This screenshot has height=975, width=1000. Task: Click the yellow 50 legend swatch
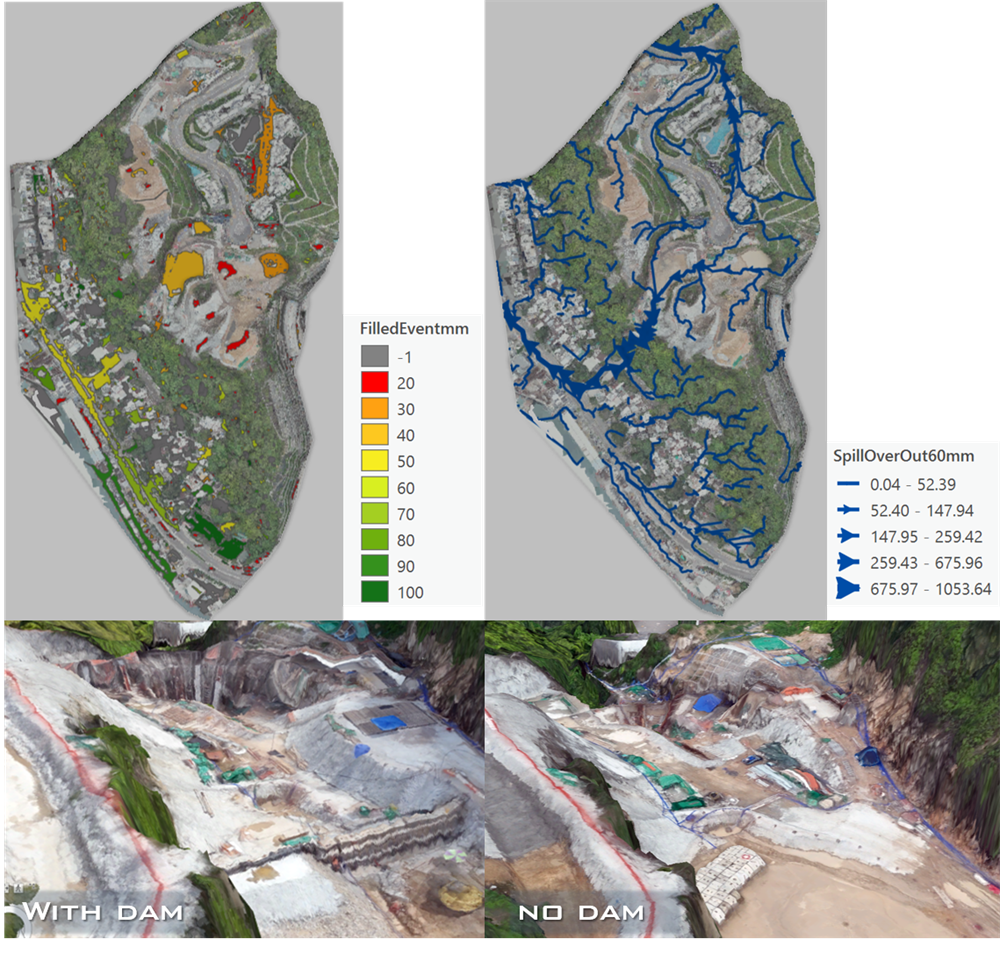point(375,462)
